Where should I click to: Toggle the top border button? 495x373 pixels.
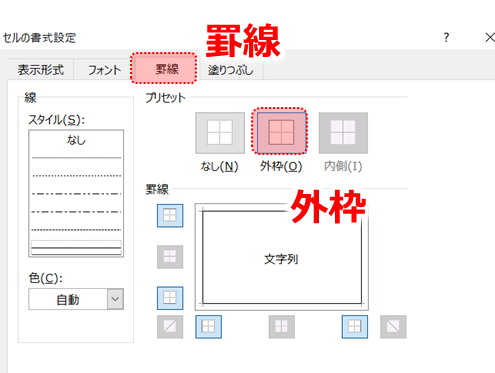click(x=170, y=215)
